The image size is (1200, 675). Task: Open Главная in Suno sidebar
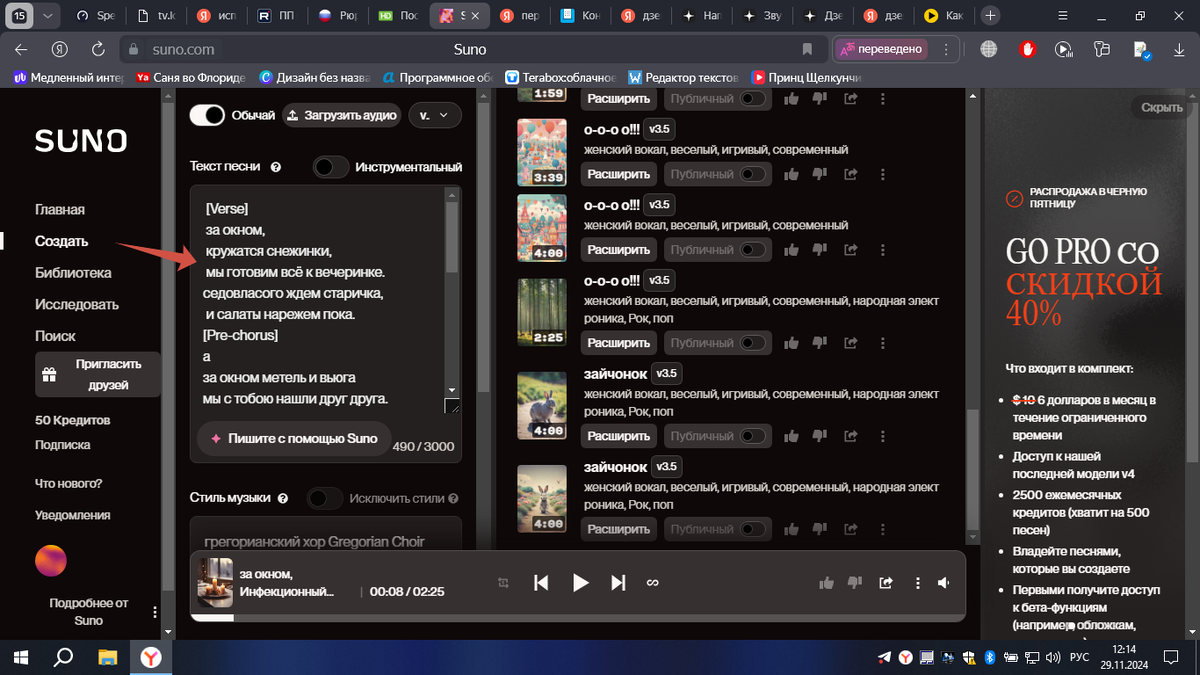point(60,209)
